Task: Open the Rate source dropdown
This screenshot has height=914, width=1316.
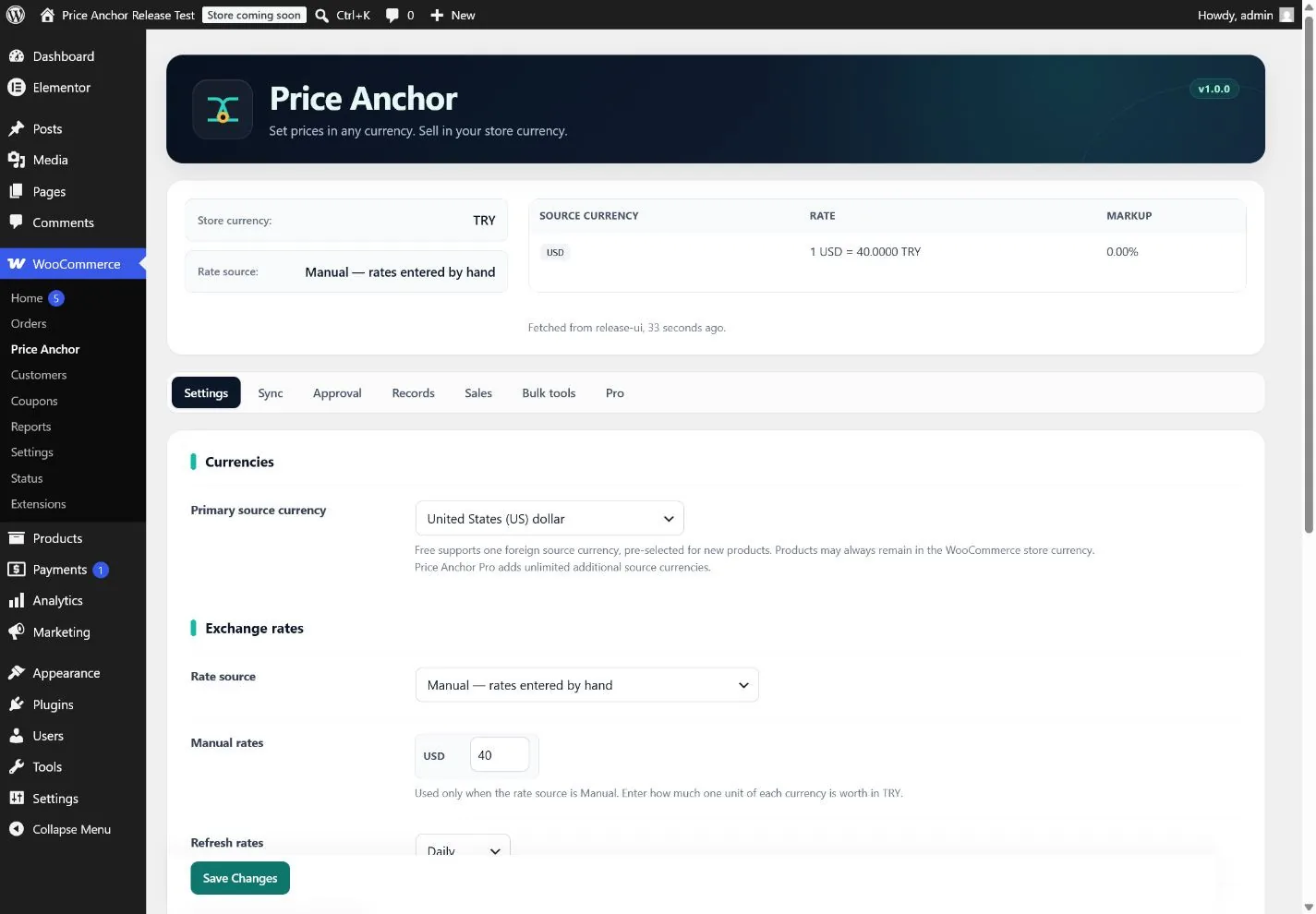Action: point(586,685)
